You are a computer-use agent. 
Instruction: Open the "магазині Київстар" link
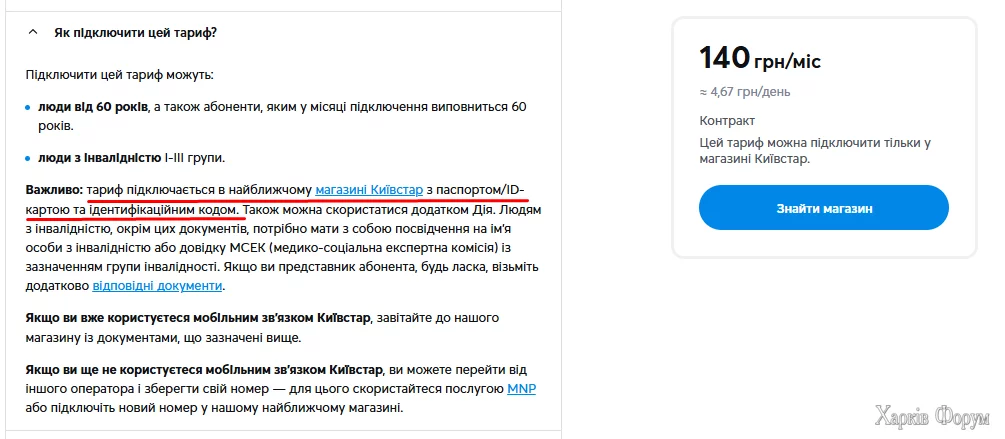(x=369, y=189)
